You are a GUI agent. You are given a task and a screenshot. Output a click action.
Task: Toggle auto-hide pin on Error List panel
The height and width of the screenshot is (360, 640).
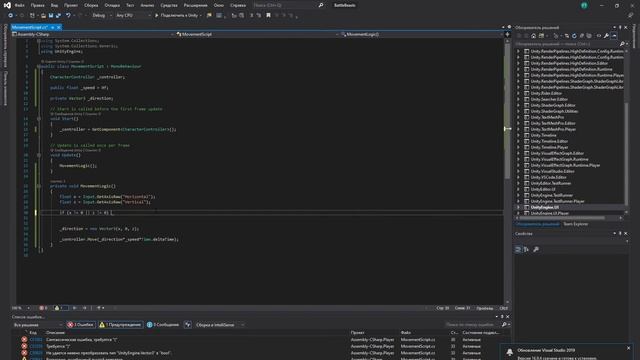[502, 317]
